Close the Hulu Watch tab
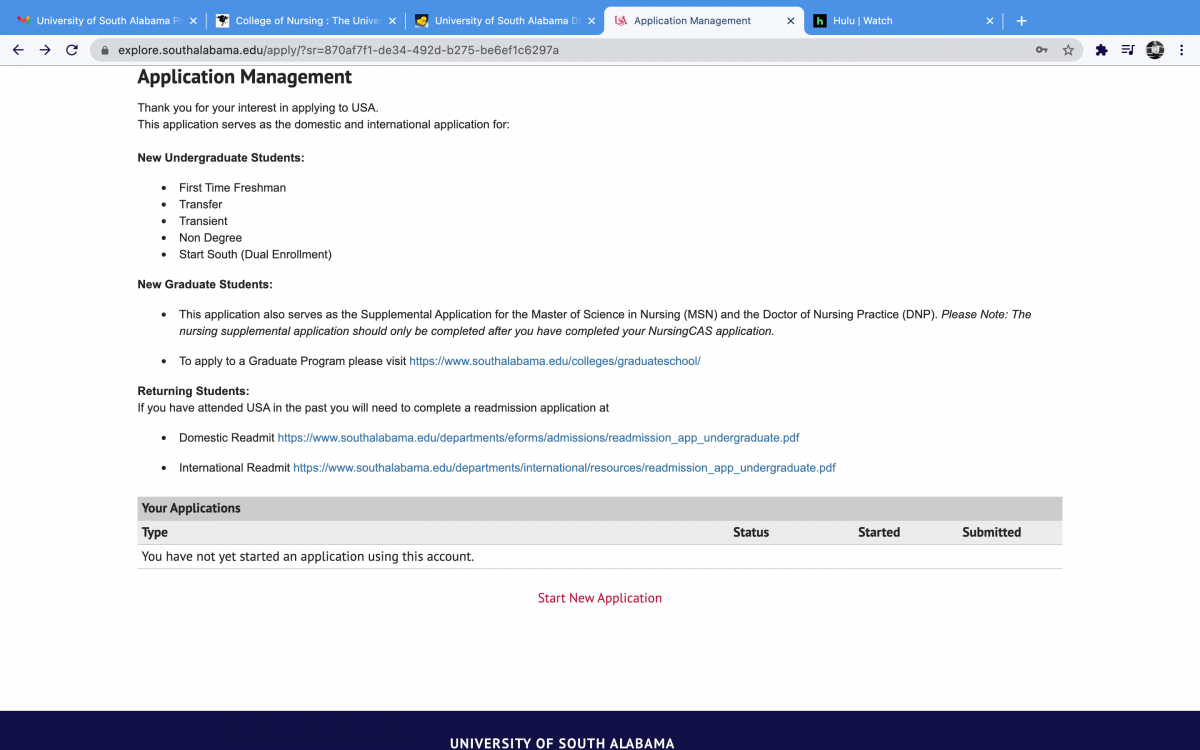The image size is (1200, 750). [x=990, y=21]
